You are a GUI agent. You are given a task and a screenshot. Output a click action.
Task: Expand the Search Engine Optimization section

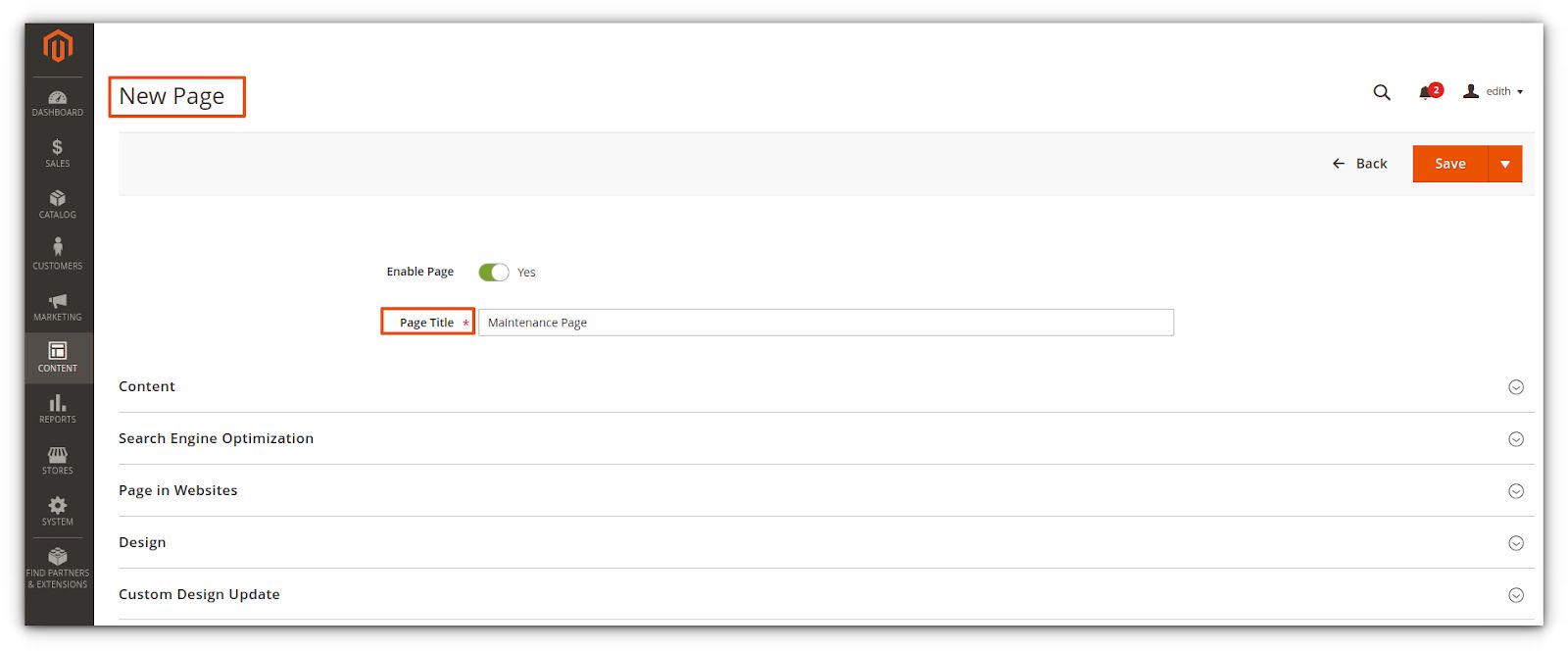pos(1515,439)
